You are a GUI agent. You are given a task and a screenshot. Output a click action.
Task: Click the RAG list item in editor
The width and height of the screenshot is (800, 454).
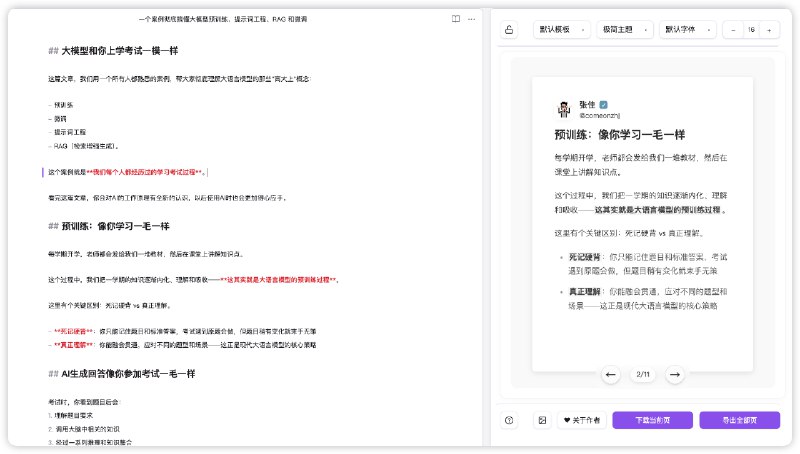tap(86, 146)
